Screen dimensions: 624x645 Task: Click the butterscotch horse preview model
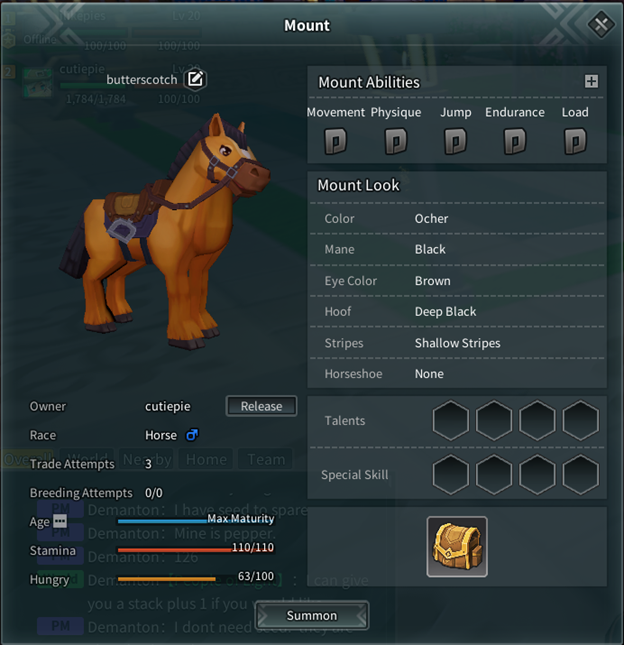point(165,232)
